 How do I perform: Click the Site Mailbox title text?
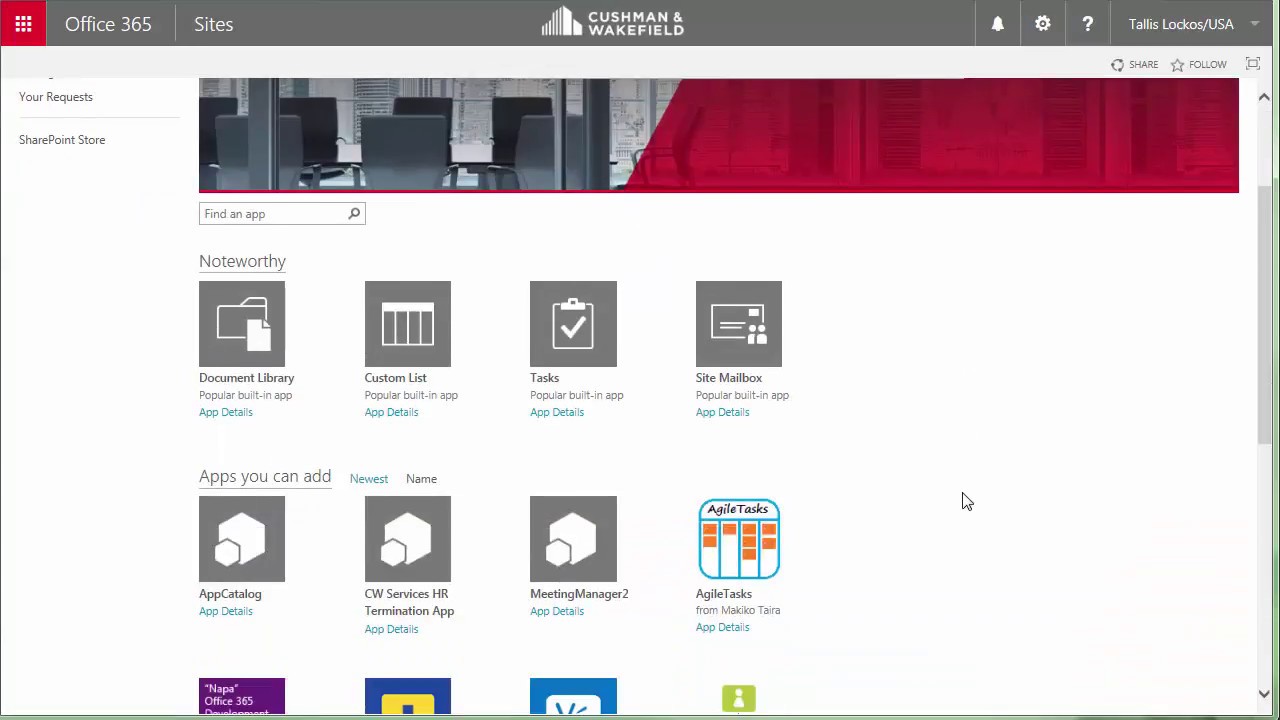click(x=729, y=378)
